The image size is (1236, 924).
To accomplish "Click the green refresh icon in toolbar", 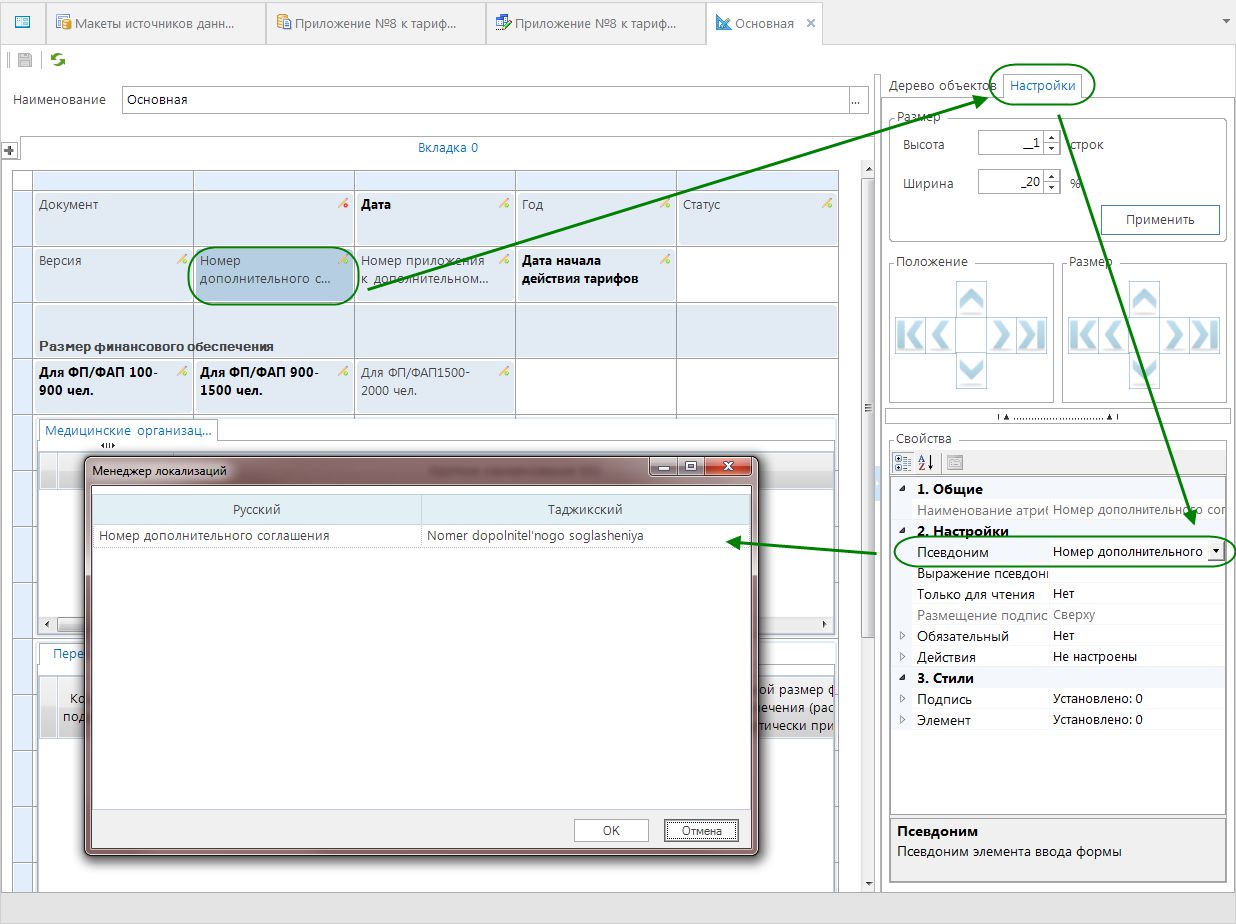I will tap(58, 60).
